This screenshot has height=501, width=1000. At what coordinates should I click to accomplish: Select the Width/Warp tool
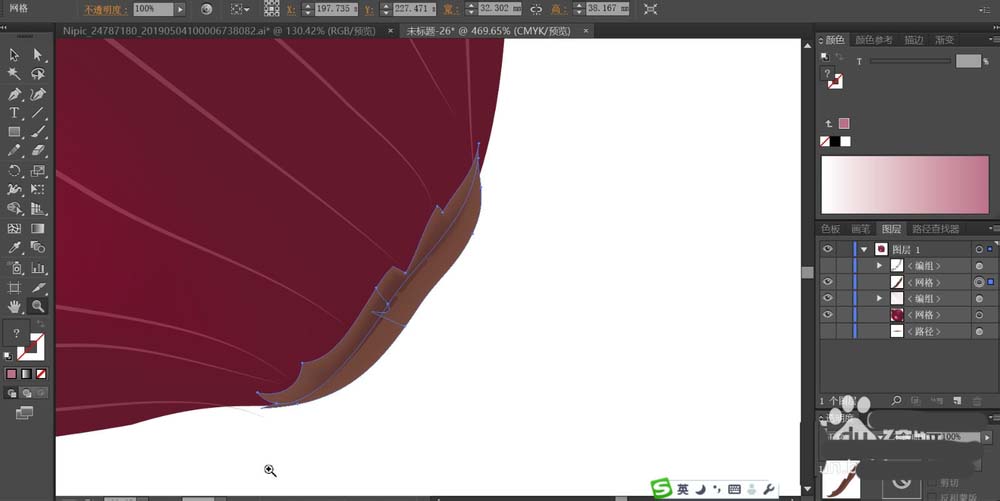[x=14, y=189]
